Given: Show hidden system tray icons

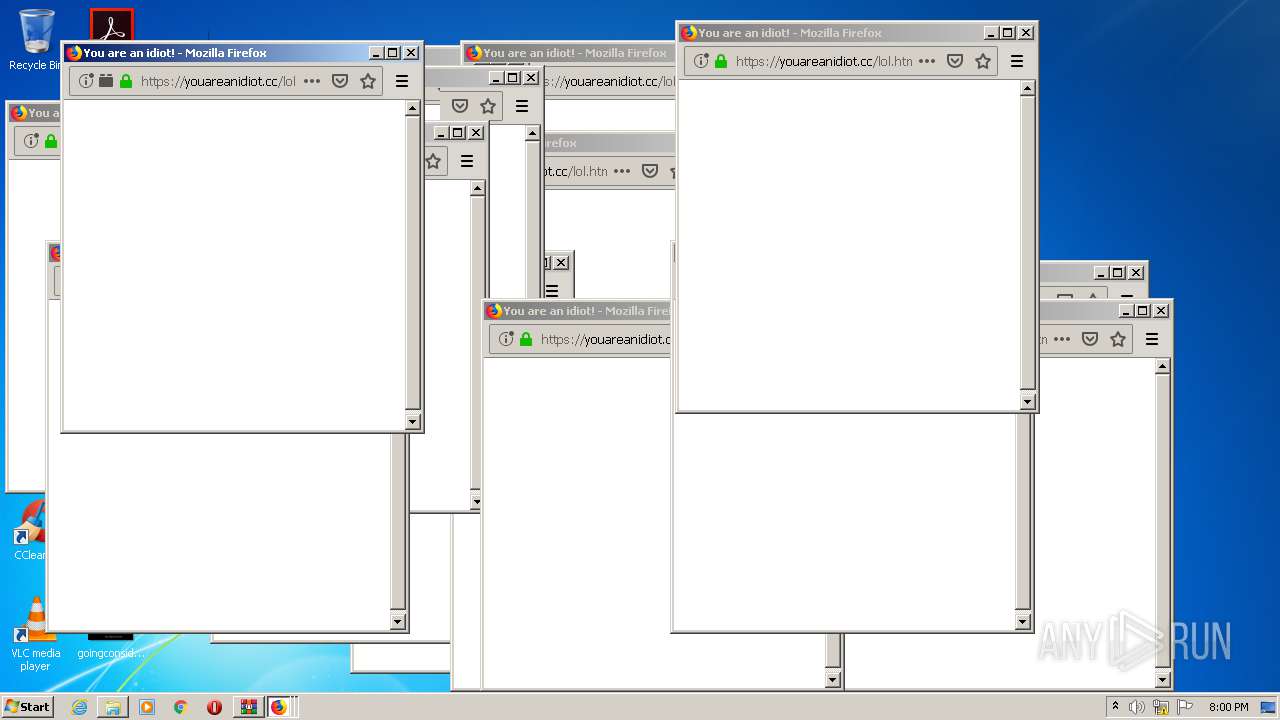Looking at the screenshot, I should (x=1115, y=707).
